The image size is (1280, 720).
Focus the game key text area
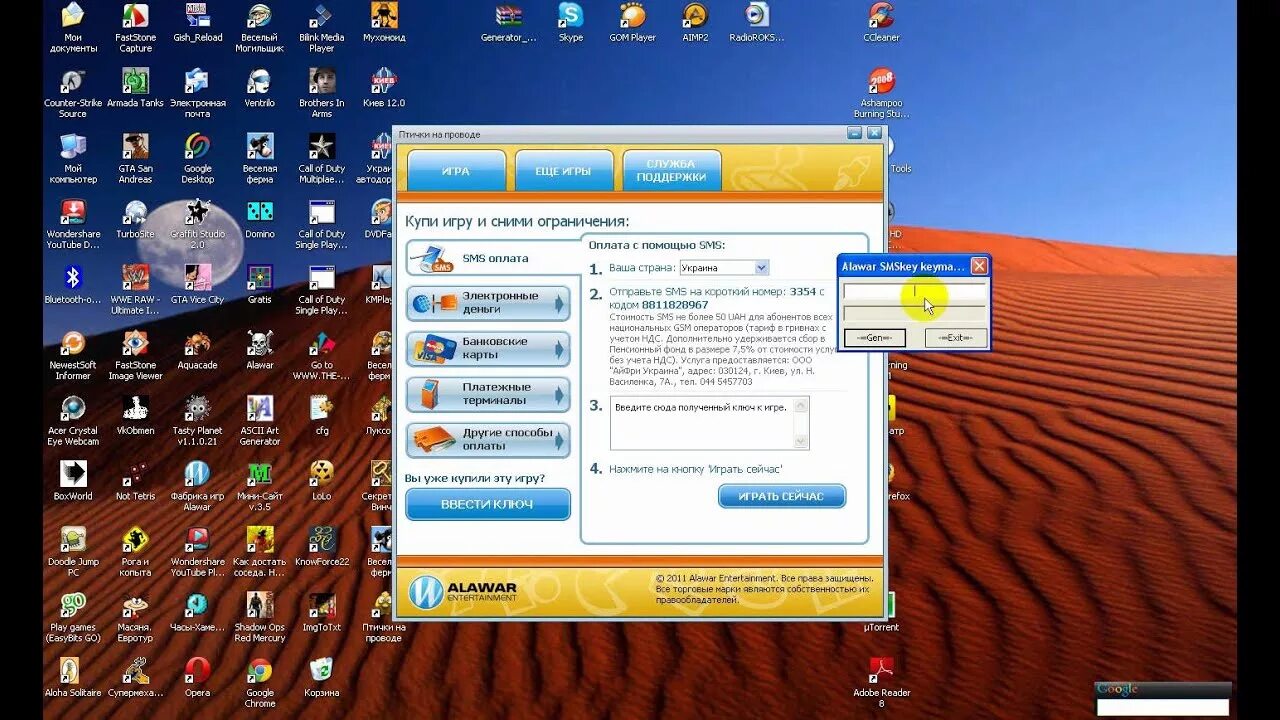pyautogui.click(x=702, y=423)
